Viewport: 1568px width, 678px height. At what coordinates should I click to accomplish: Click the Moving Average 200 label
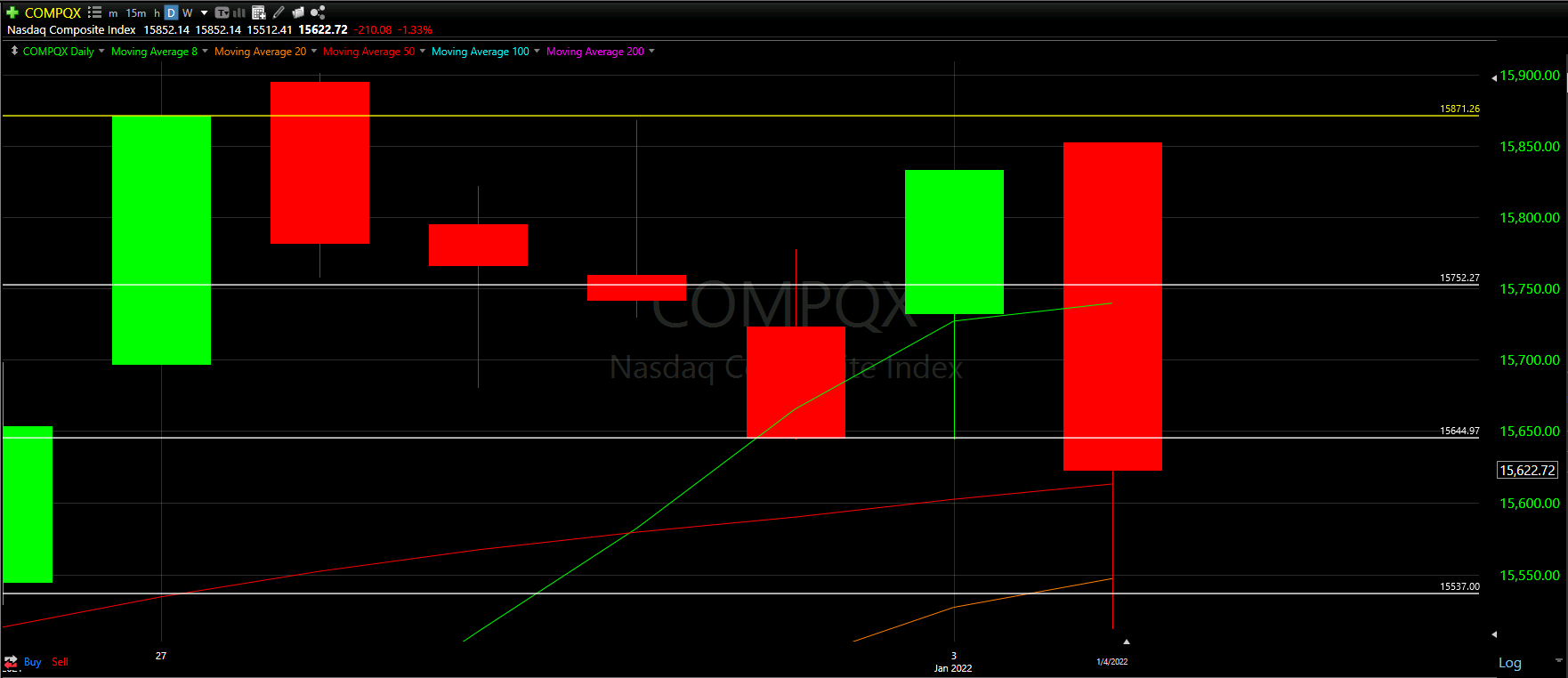(x=594, y=52)
